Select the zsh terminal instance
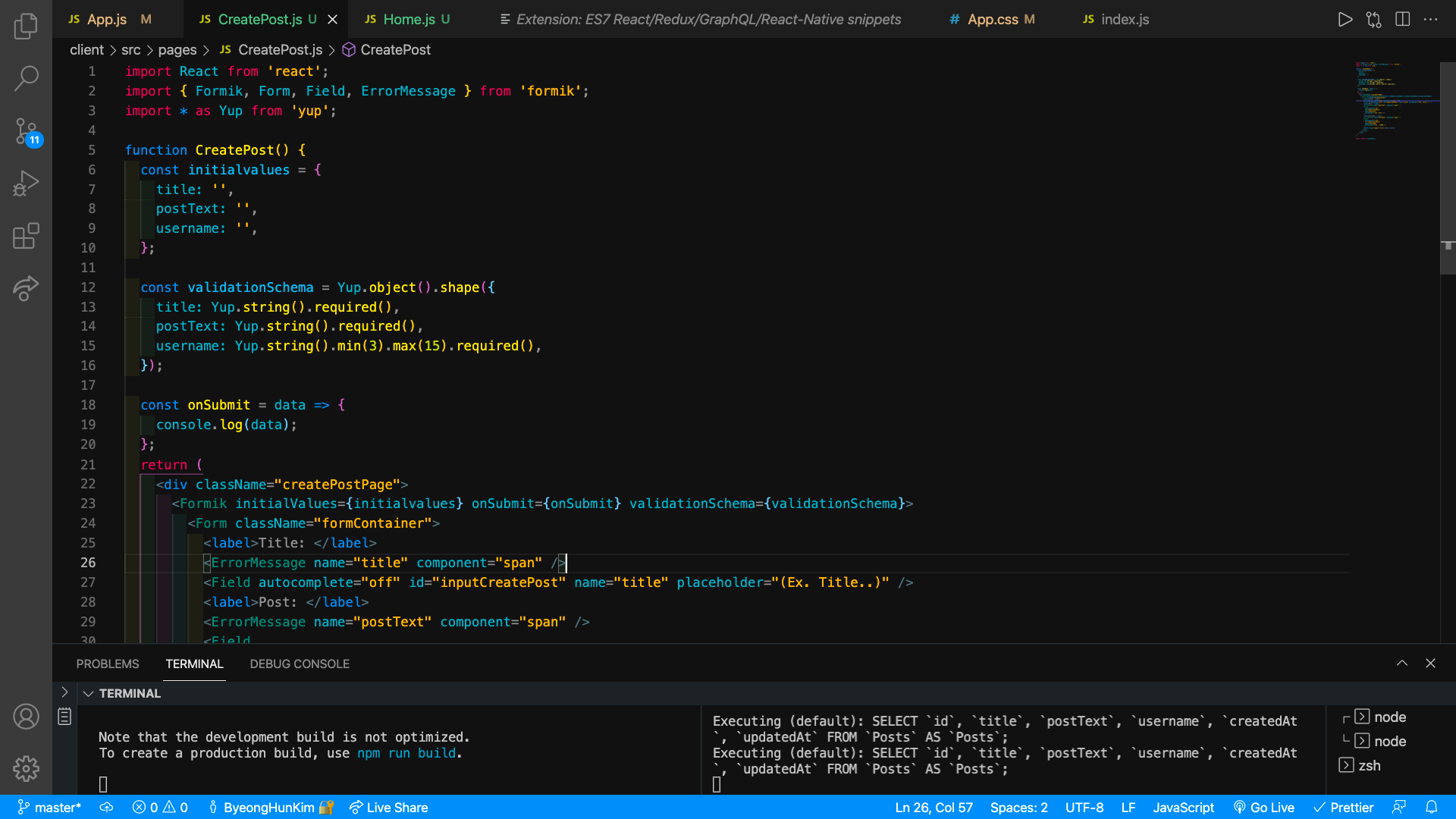 (1368, 765)
